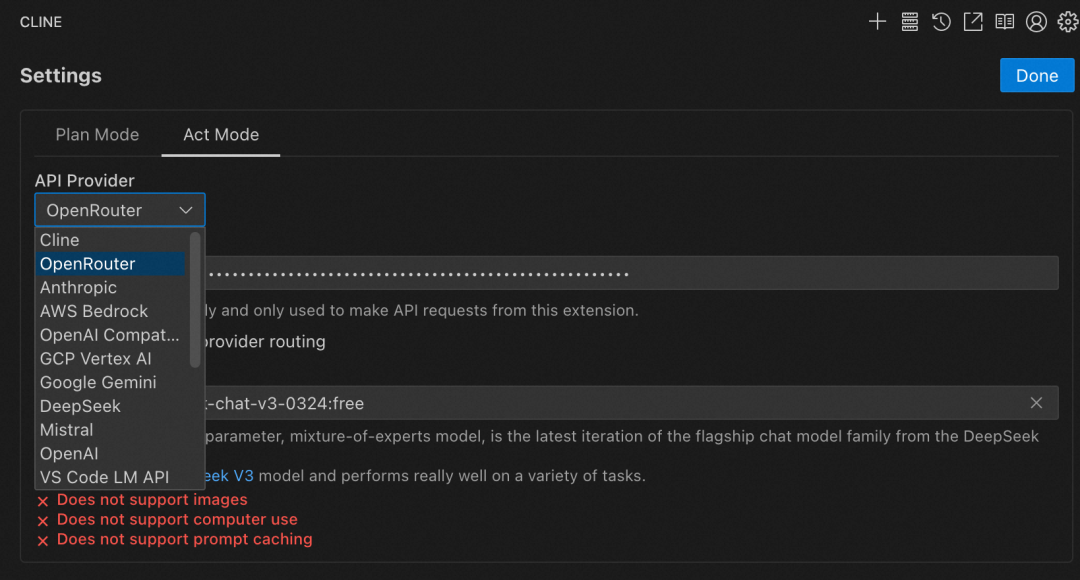Choose Anthropic from the provider list

point(78,288)
